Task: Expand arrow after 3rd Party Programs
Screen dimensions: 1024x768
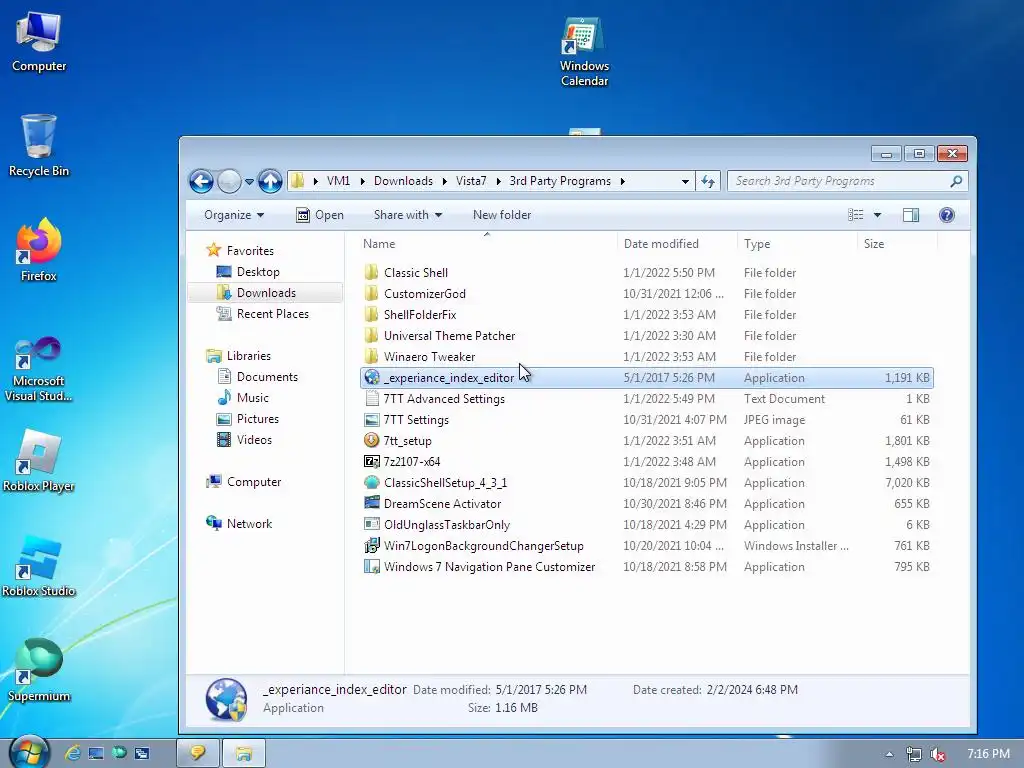Action: pyautogui.click(x=622, y=182)
